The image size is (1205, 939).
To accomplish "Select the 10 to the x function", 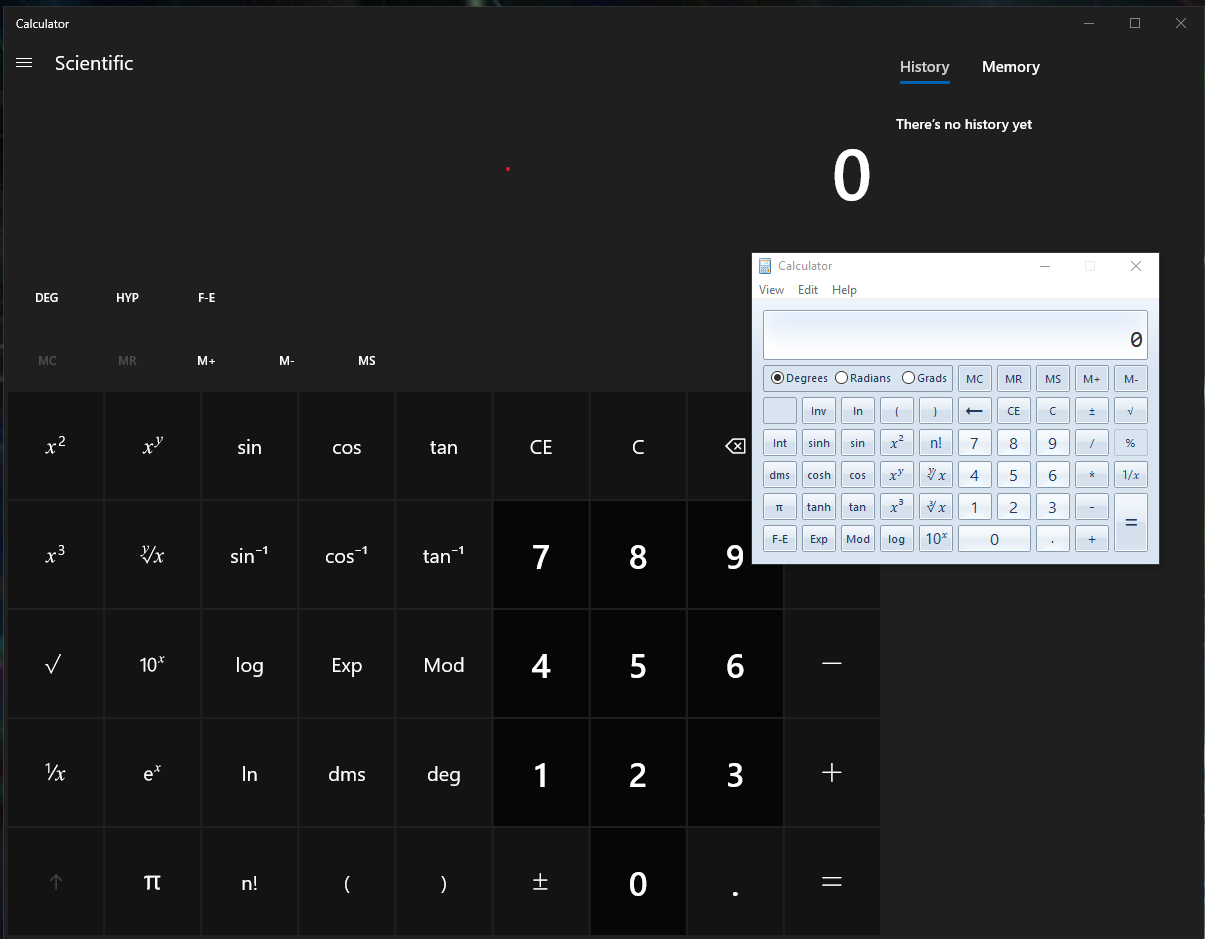I will click(152, 664).
